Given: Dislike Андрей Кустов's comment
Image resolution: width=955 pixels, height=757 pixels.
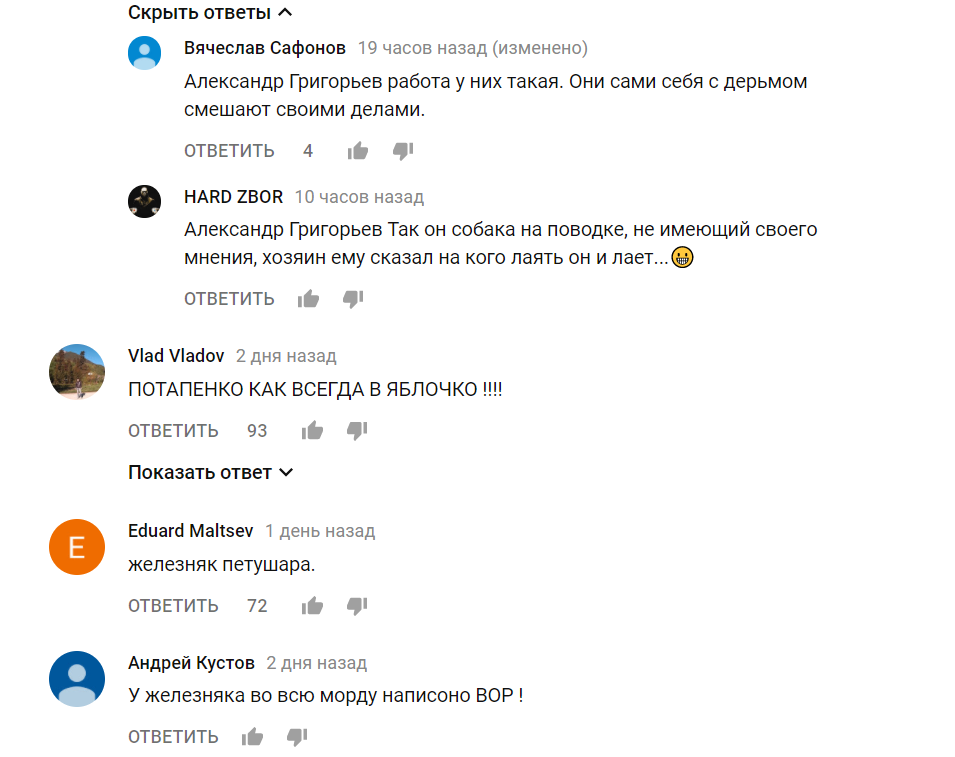Looking at the screenshot, I should point(297,737).
